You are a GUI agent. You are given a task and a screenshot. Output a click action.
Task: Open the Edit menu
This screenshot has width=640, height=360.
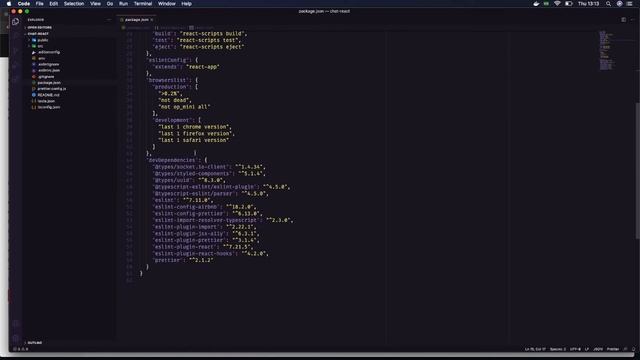(x=53, y=4)
